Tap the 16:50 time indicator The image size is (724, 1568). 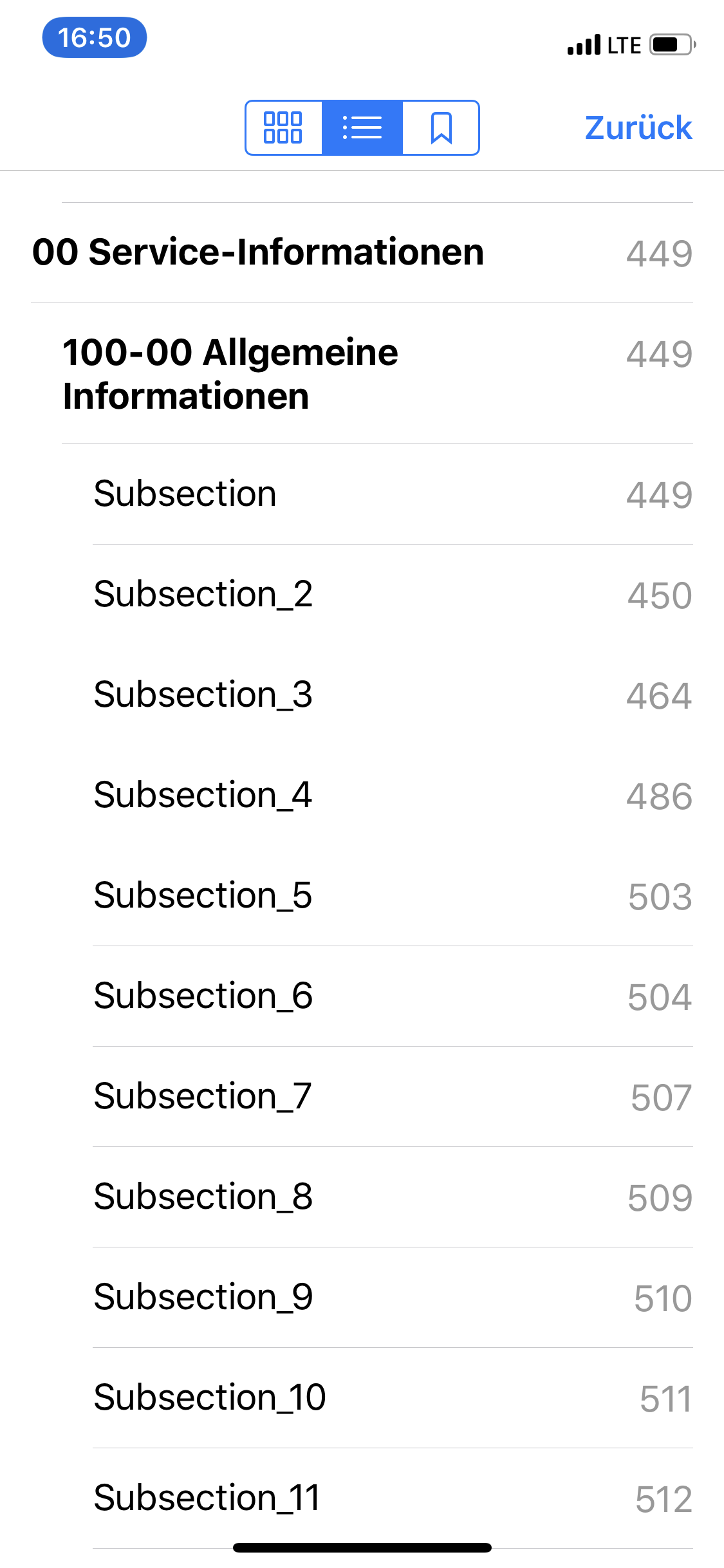pyautogui.click(x=95, y=37)
